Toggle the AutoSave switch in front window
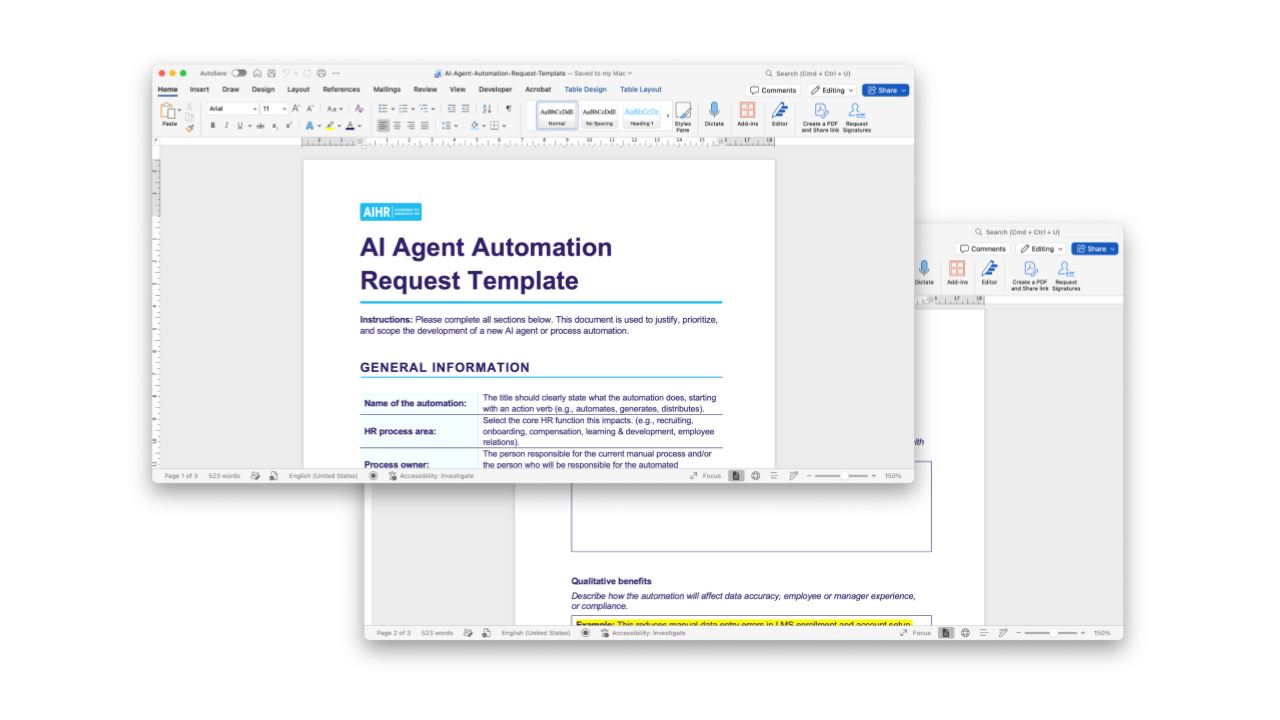 click(x=239, y=73)
